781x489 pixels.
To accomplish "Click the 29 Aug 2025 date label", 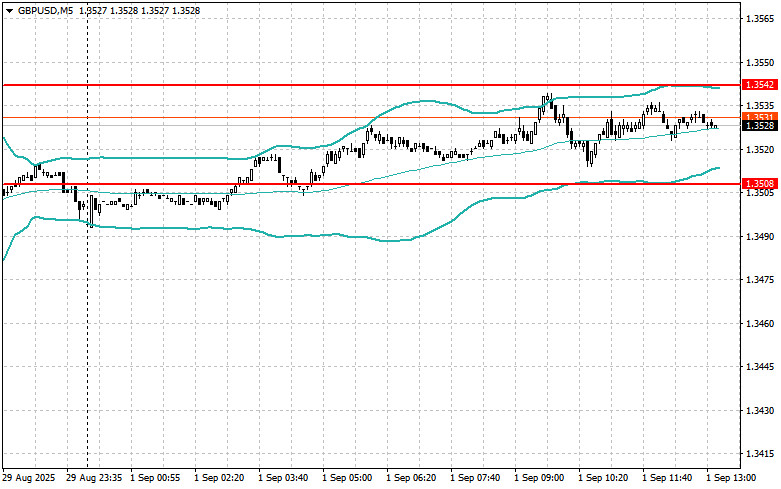I will (x=29, y=478).
